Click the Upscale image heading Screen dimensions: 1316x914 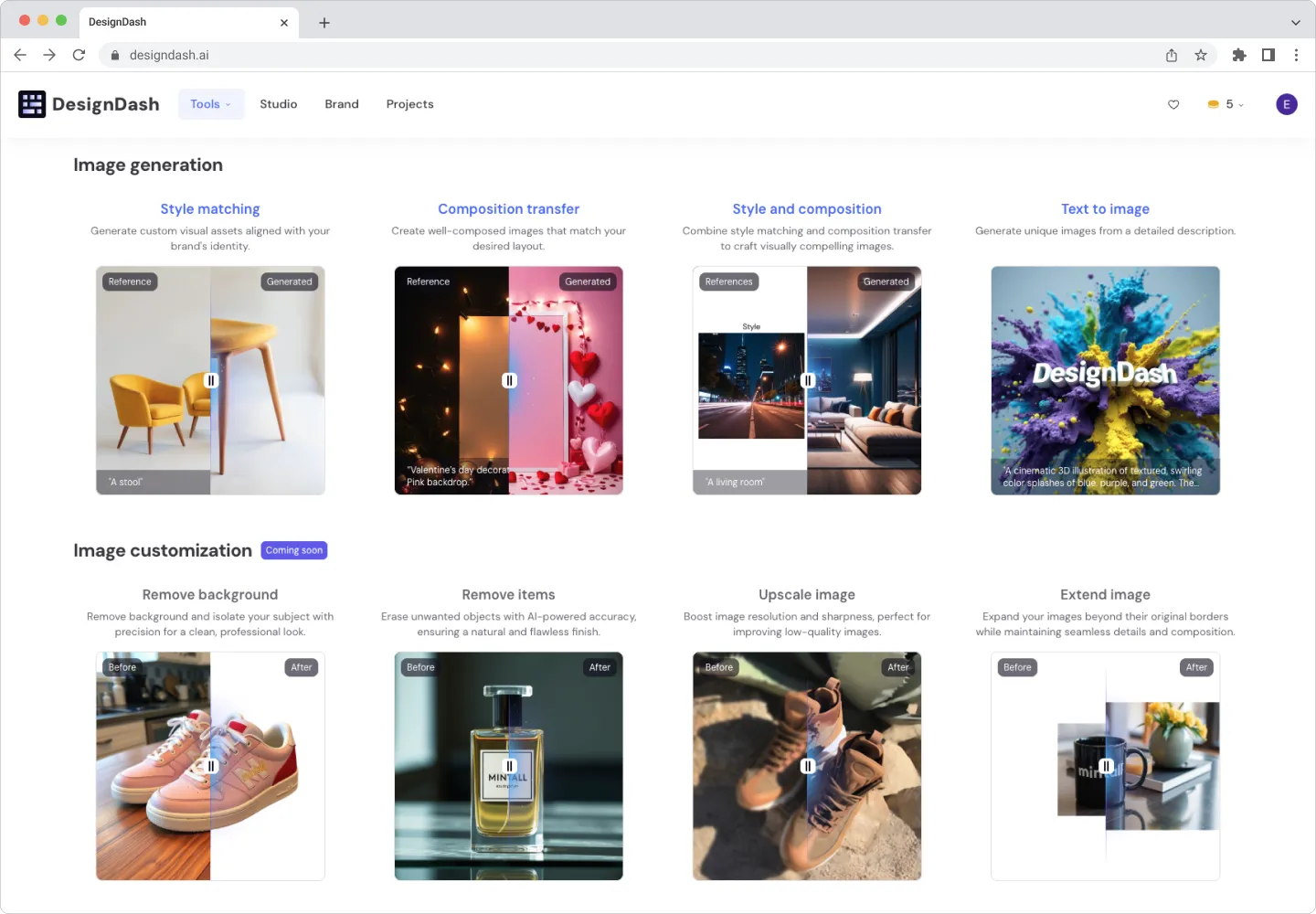coord(807,595)
